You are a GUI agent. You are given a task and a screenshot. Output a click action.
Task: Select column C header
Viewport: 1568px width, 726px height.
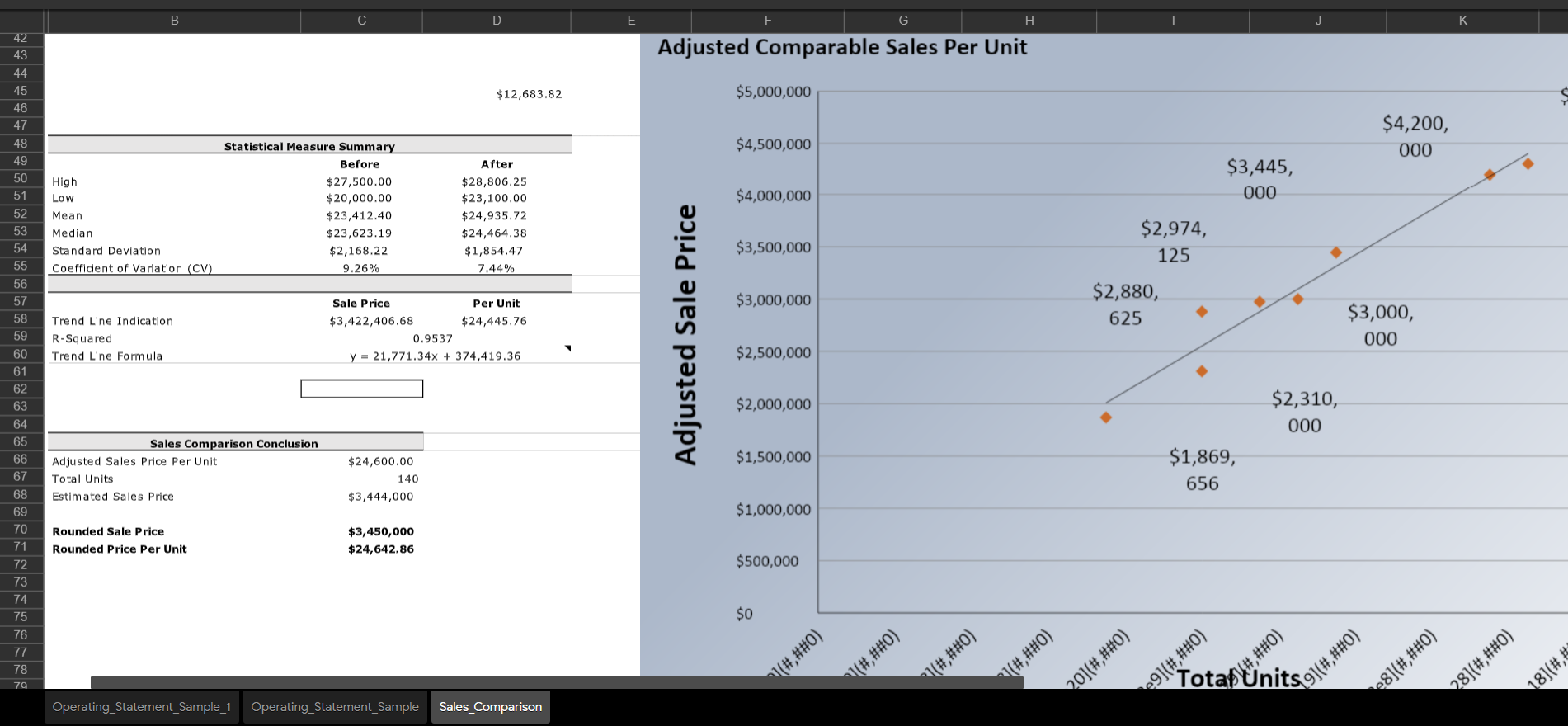click(362, 21)
